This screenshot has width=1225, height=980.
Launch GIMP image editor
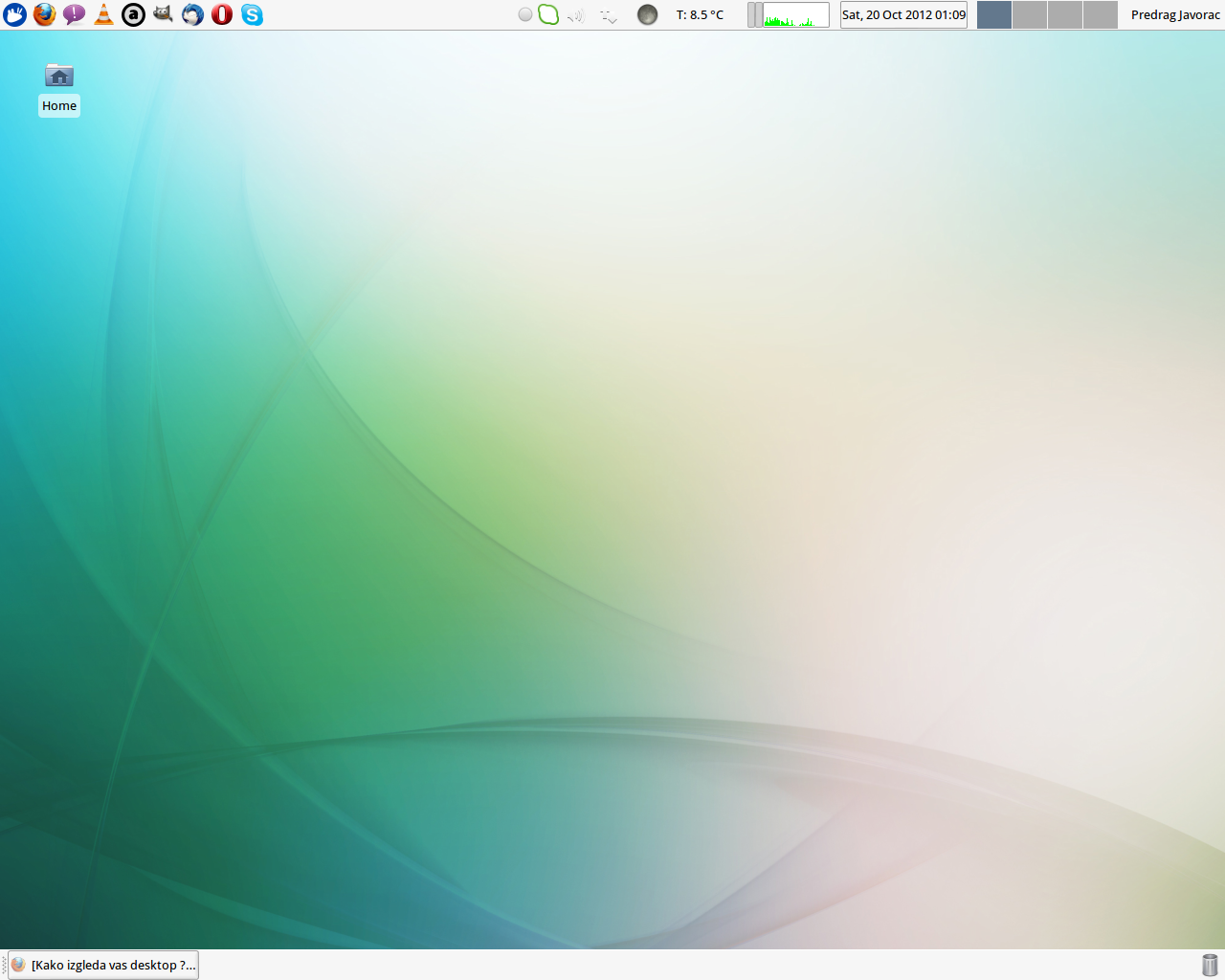tap(163, 14)
